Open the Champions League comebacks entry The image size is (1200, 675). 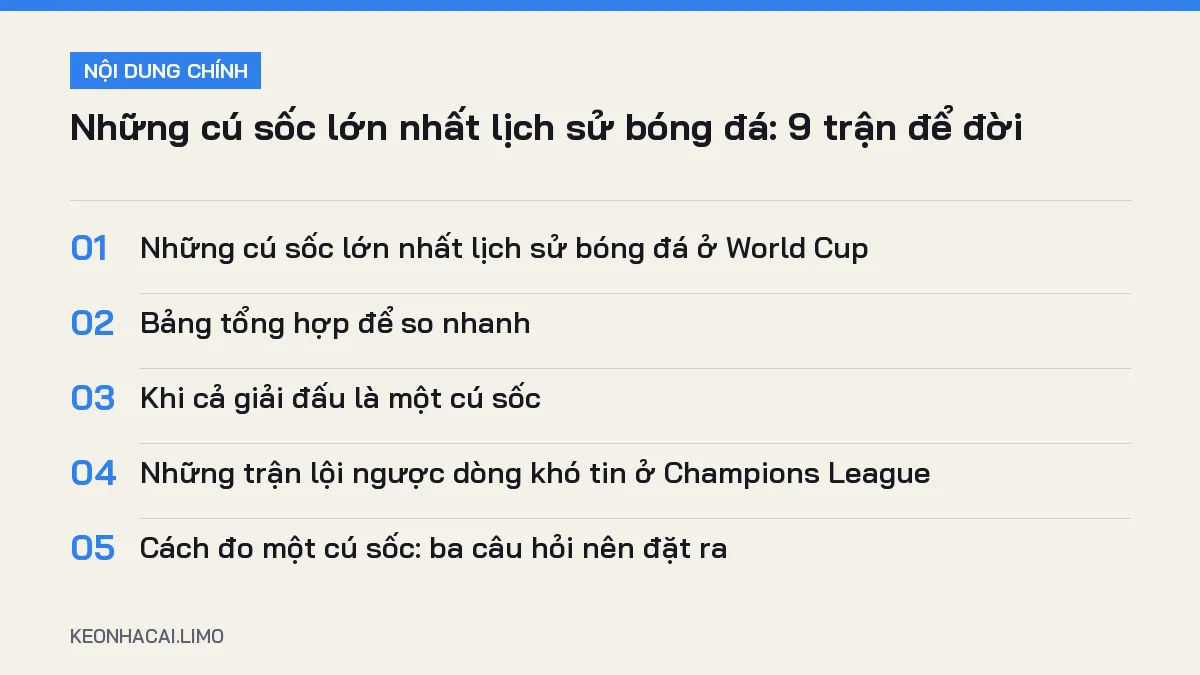point(535,473)
